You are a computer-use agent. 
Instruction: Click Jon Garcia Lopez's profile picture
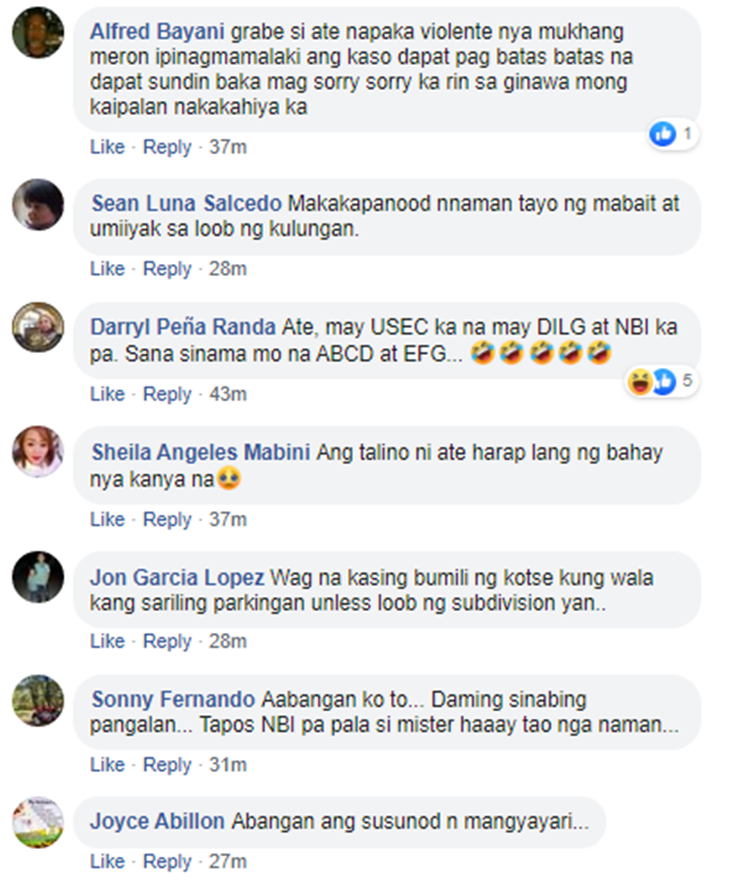(38, 577)
